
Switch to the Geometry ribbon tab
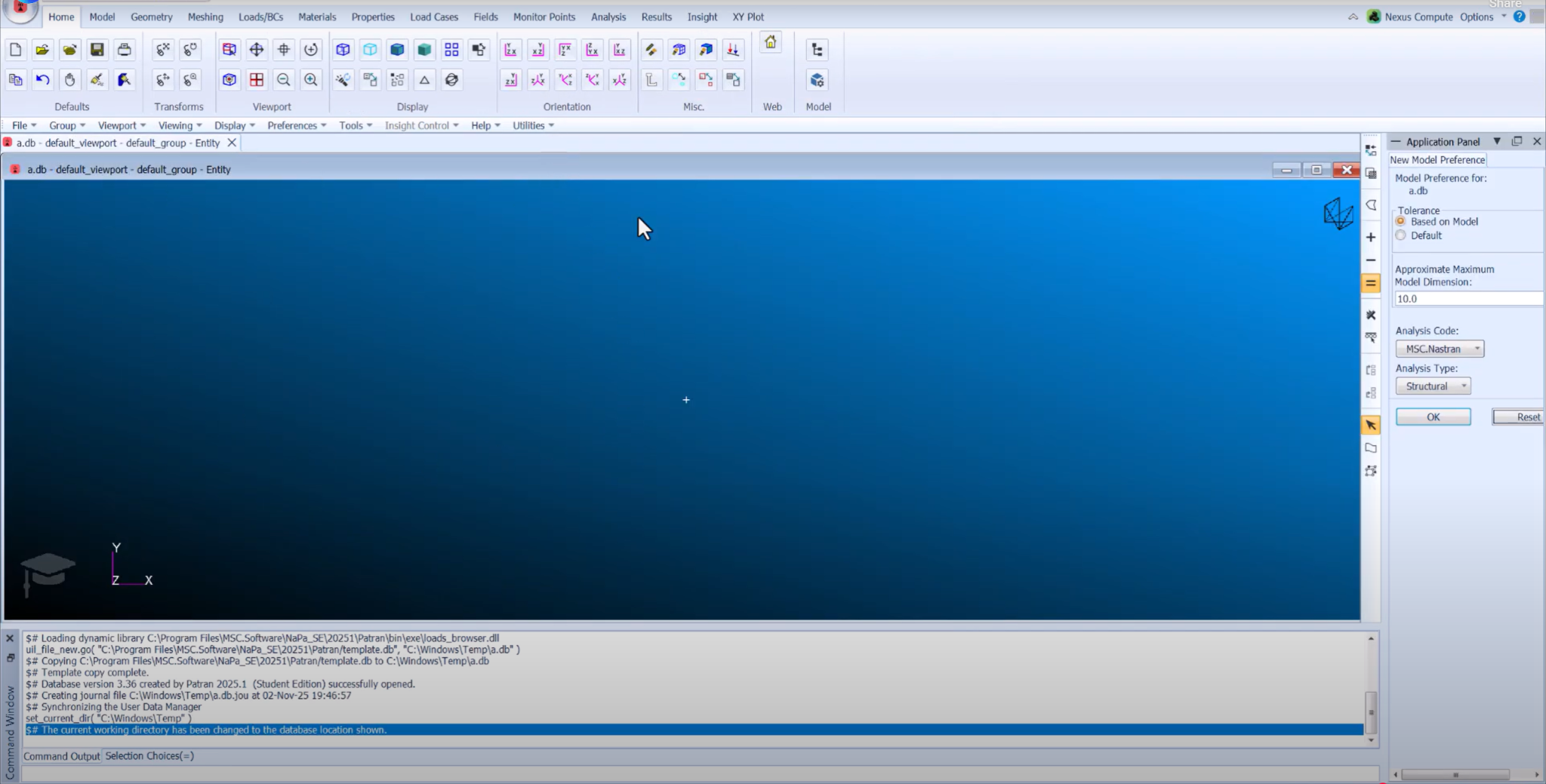(x=151, y=17)
